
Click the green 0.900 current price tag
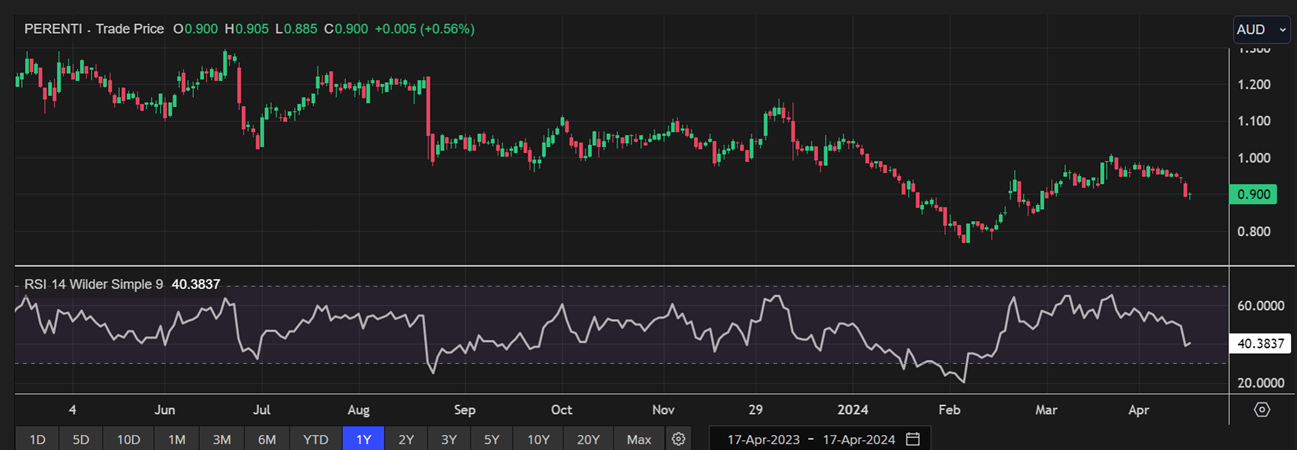(x=1255, y=194)
